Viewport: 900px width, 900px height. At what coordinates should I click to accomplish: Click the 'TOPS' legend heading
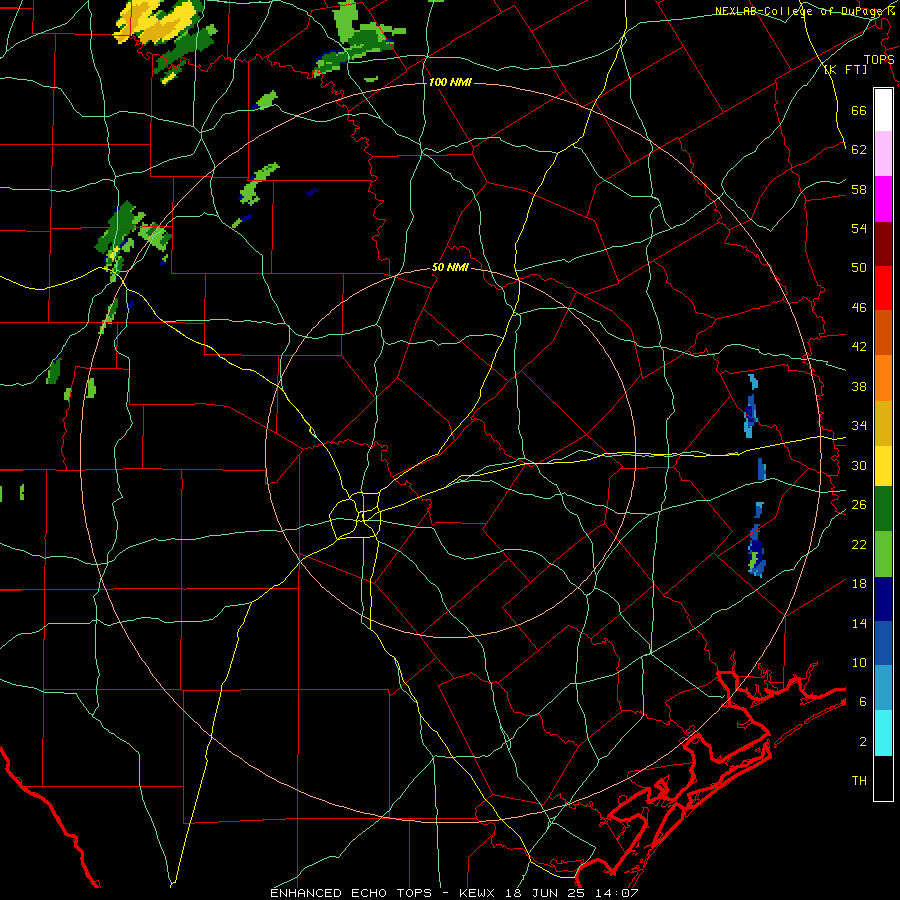tap(879, 60)
